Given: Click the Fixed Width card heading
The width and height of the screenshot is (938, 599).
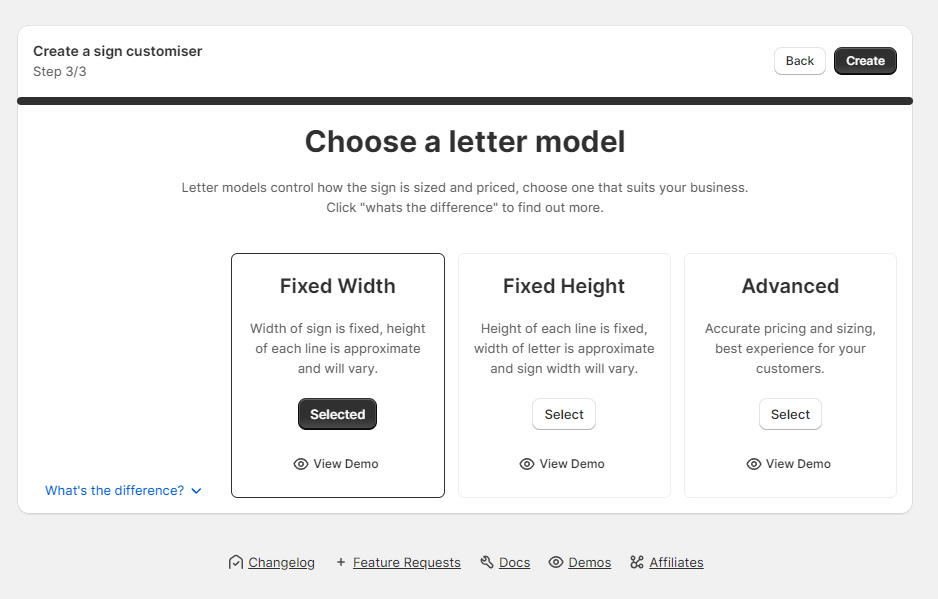Looking at the screenshot, I should coord(337,286).
